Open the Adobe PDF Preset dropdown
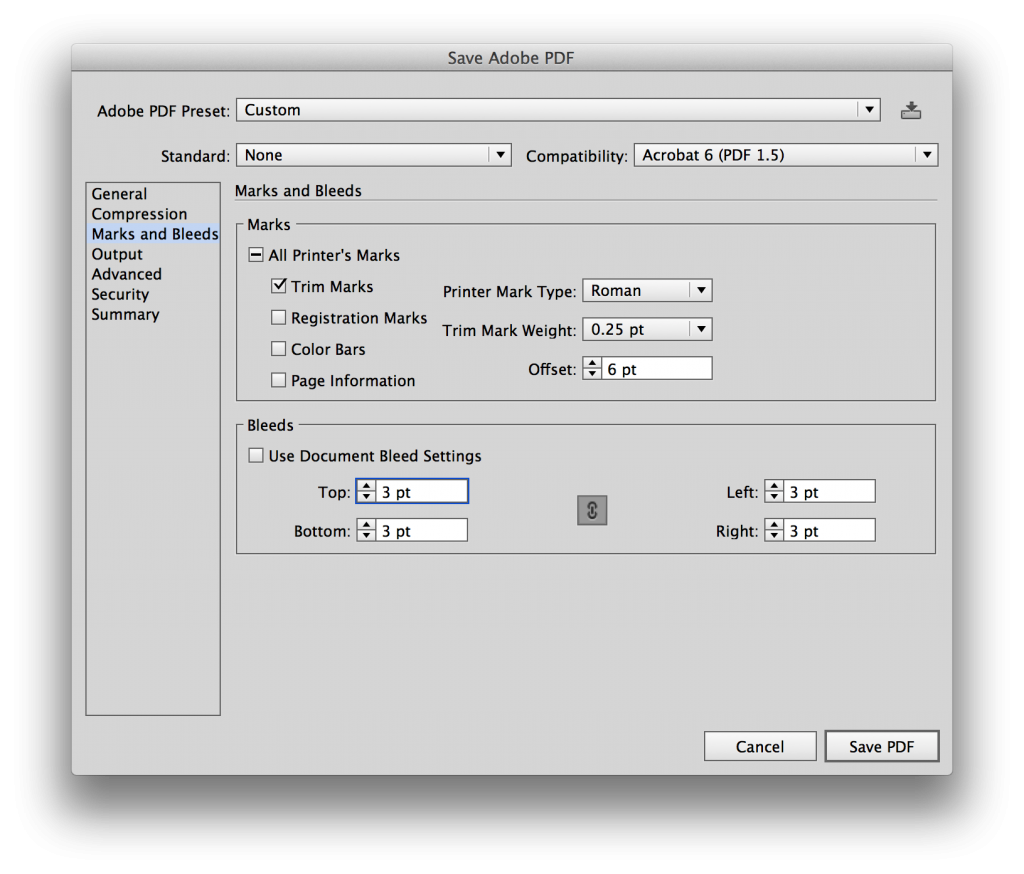 [558, 110]
